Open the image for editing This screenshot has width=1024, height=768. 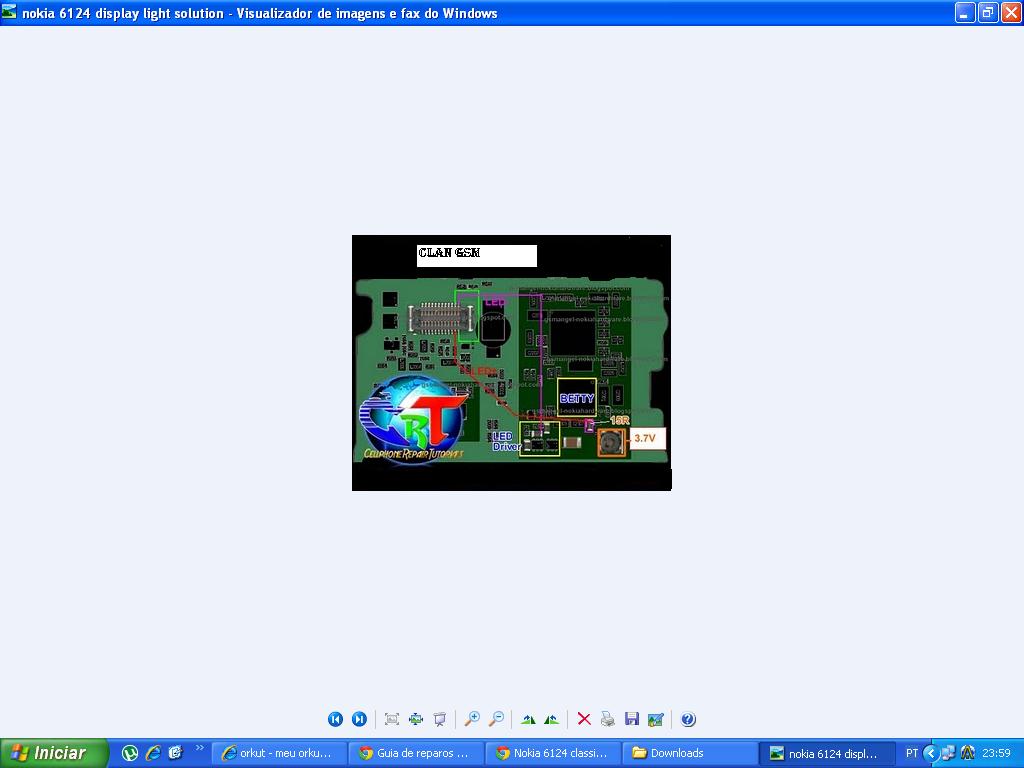tap(656, 719)
